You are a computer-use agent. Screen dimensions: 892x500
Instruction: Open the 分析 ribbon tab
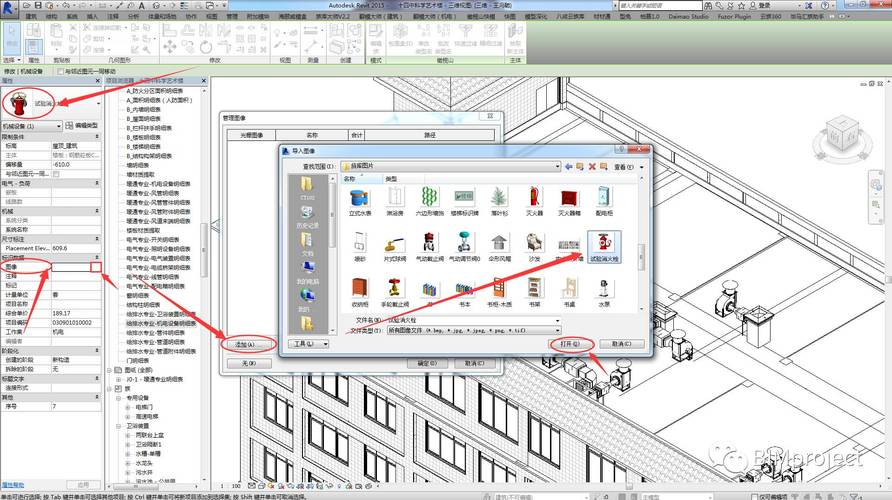133,16
